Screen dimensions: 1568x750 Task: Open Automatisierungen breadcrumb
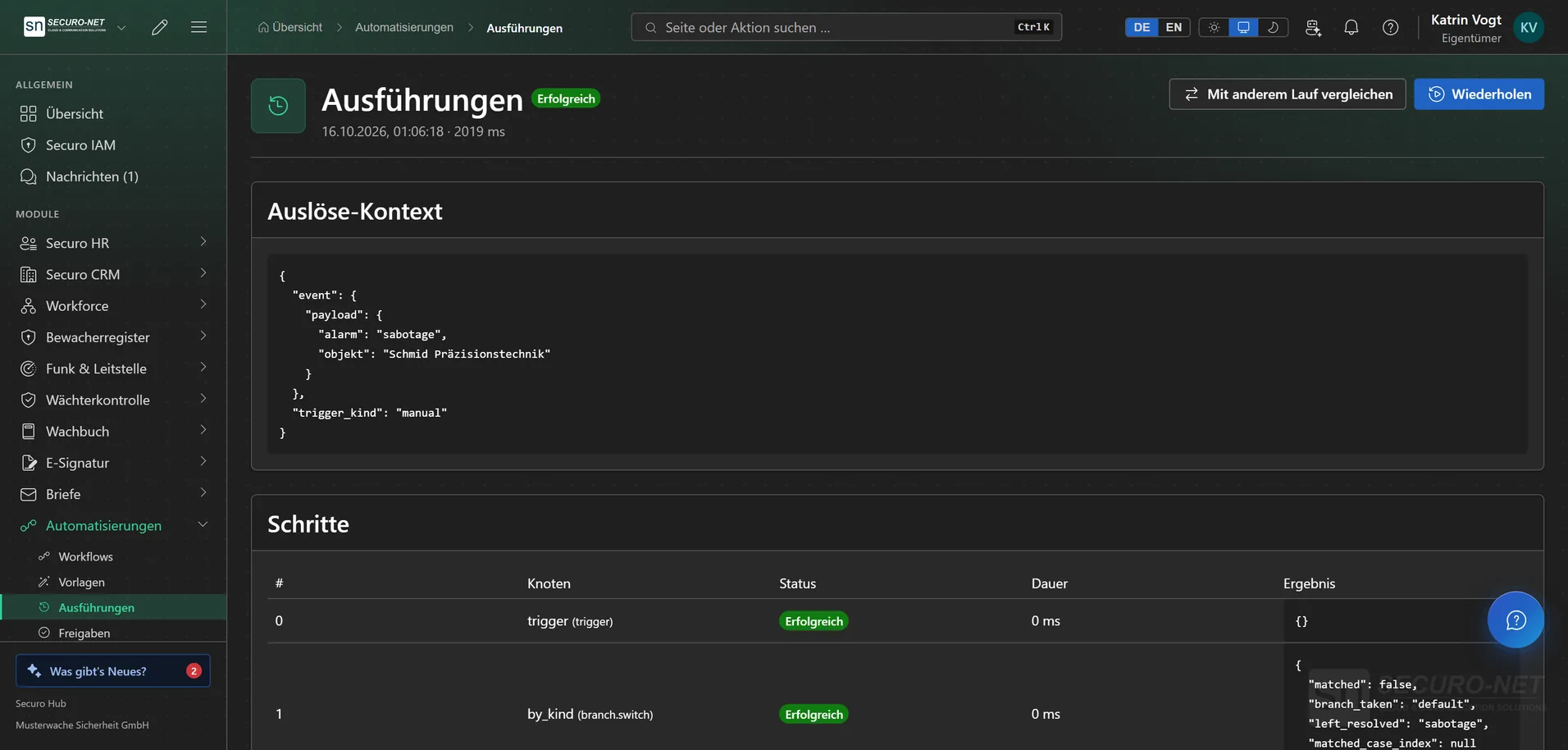[x=404, y=27]
